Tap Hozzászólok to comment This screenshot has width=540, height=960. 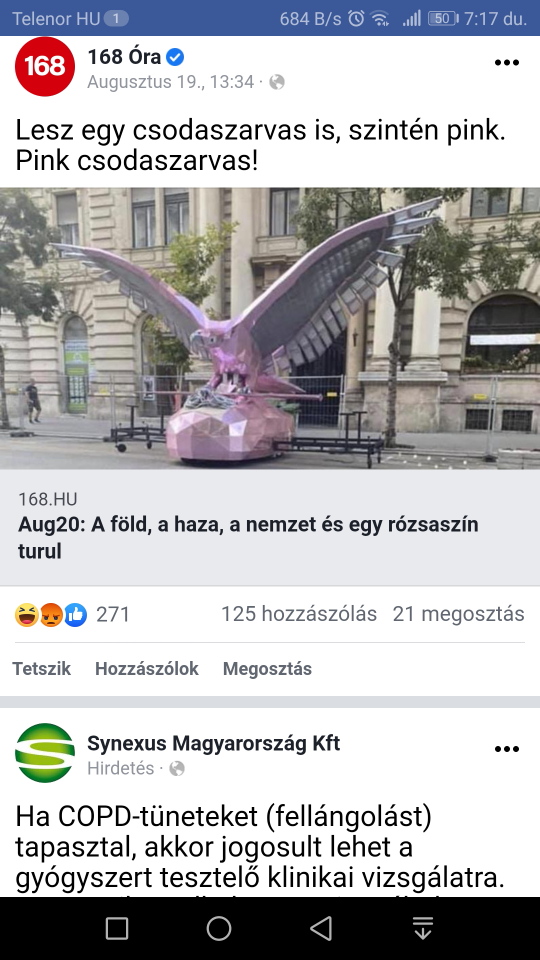(147, 669)
